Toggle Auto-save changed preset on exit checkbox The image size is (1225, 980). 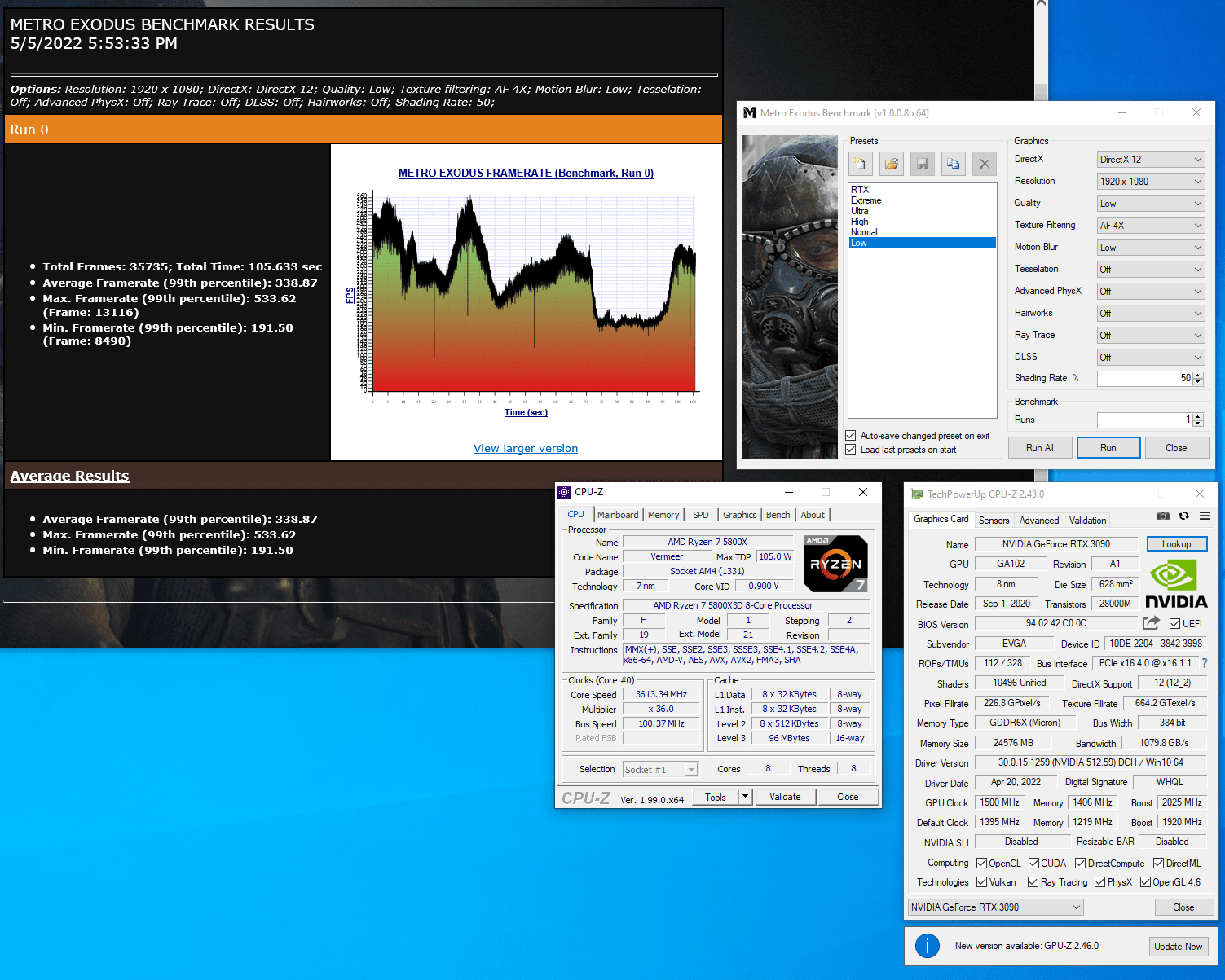[x=851, y=436]
